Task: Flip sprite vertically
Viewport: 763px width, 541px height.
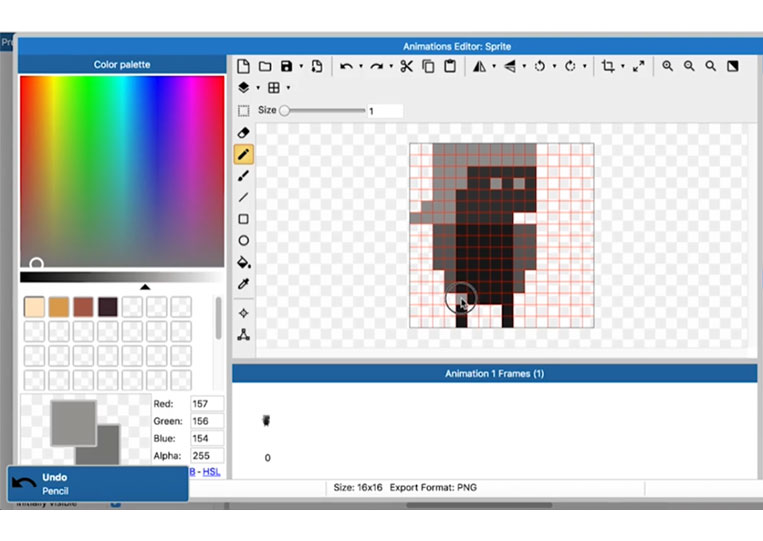Action: [x=509, y=66]
